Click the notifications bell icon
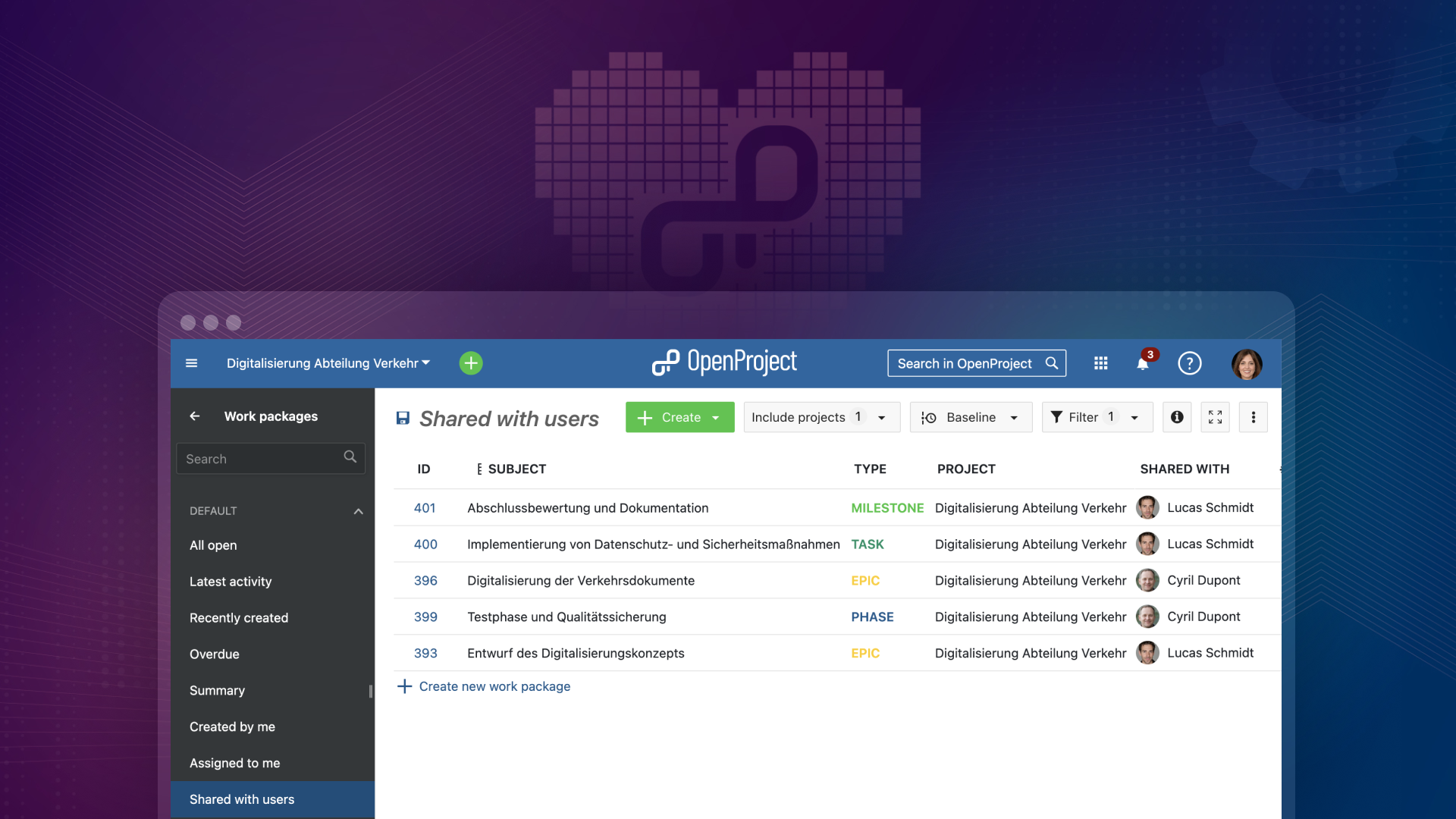The image size is (1456, 819). [1143, 363]
